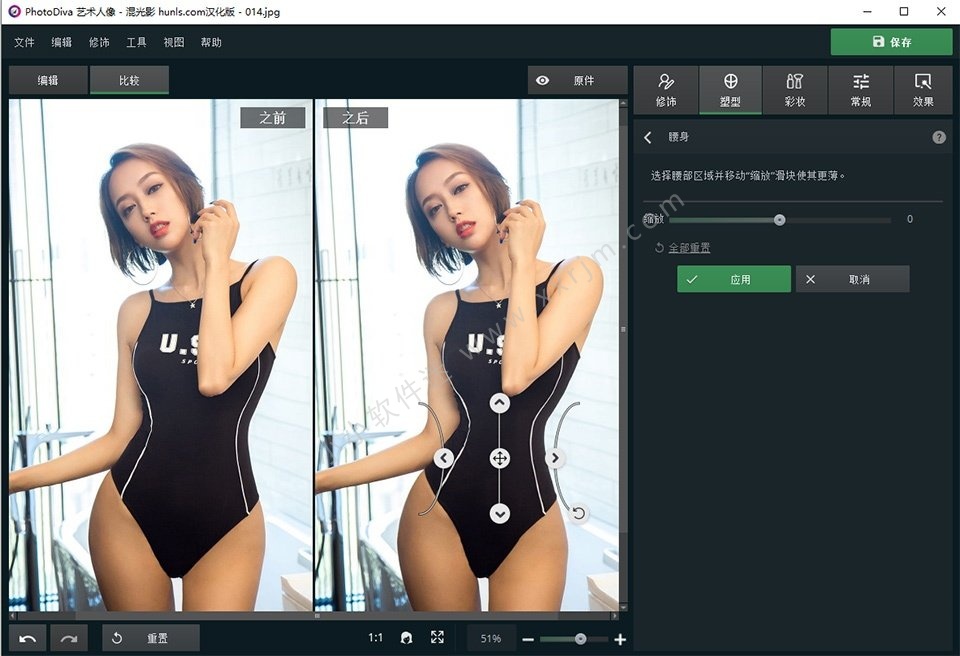The height and width of the screenshot is (656, 960).
Task: Click the bottom 重置 reset button
Action: (151, 638)
